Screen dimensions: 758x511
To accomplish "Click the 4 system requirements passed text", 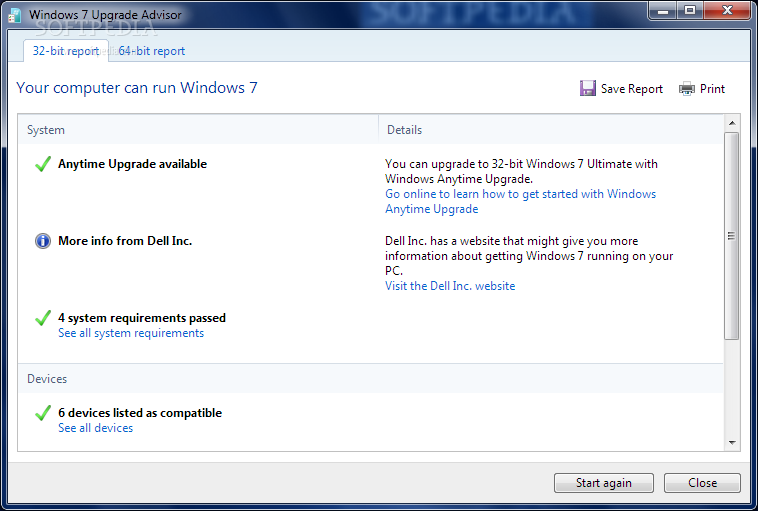I will [x=142, y=318].
